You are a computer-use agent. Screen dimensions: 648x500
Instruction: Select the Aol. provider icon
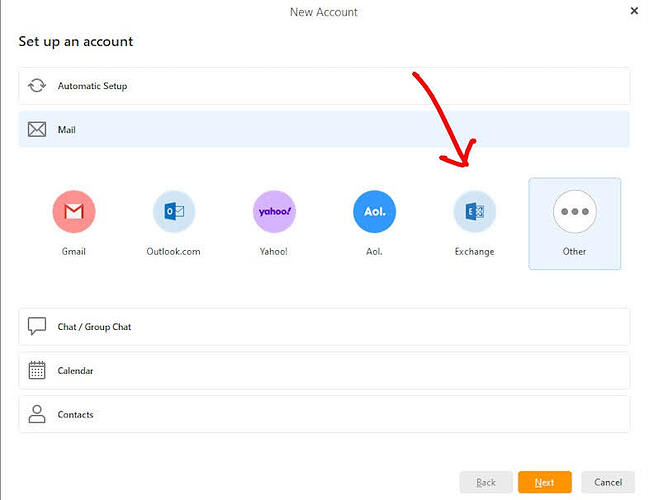pos(374,211)
